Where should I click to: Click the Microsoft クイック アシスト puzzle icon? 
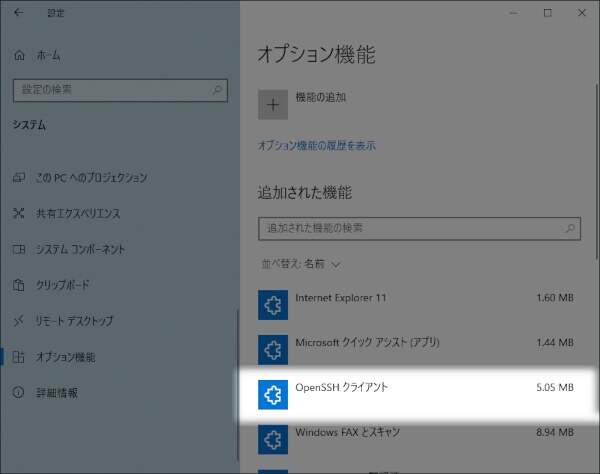click(x=273, y=350)
